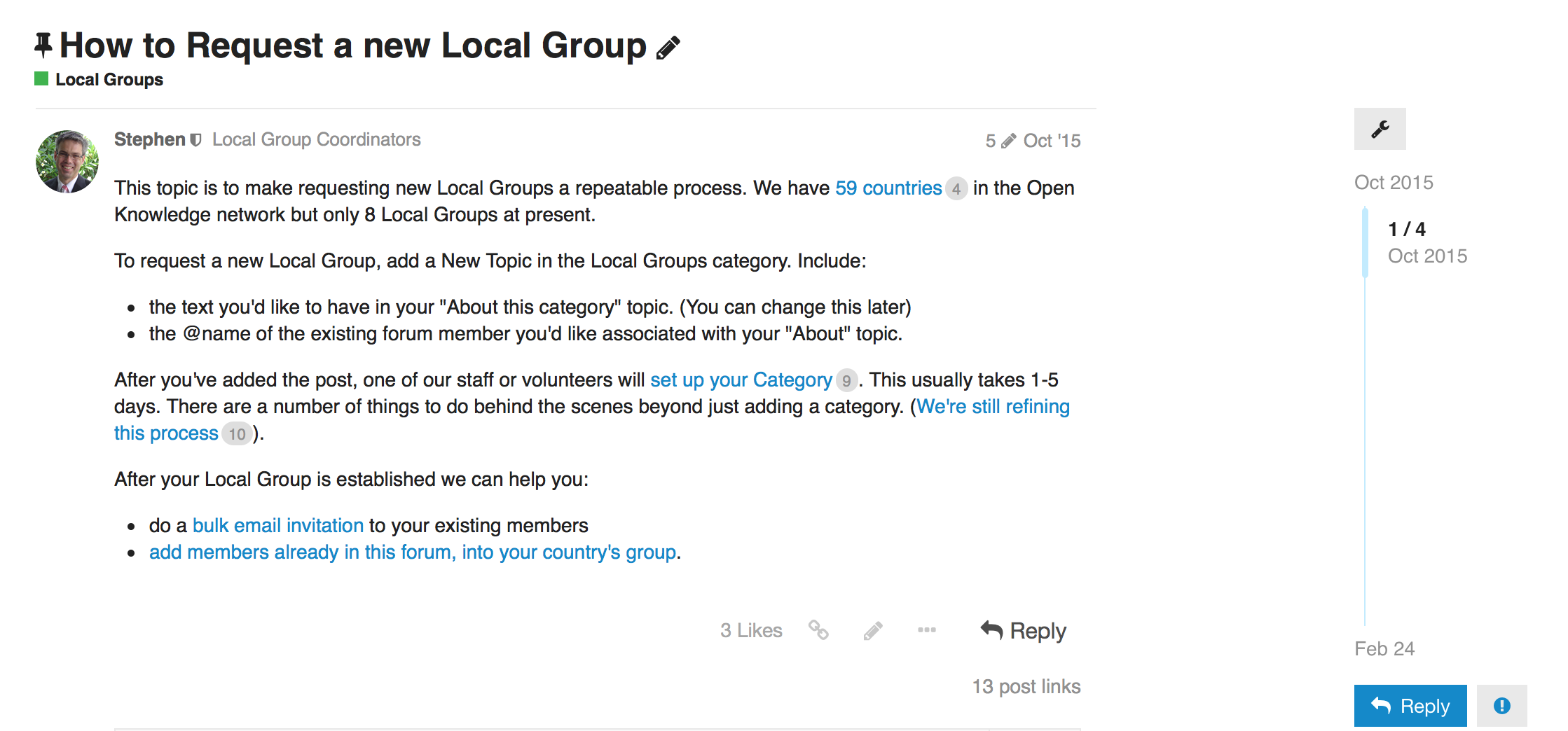Open the admin wrench menu
Screen dimensions: 1568x731
[x=1380, y=129]
